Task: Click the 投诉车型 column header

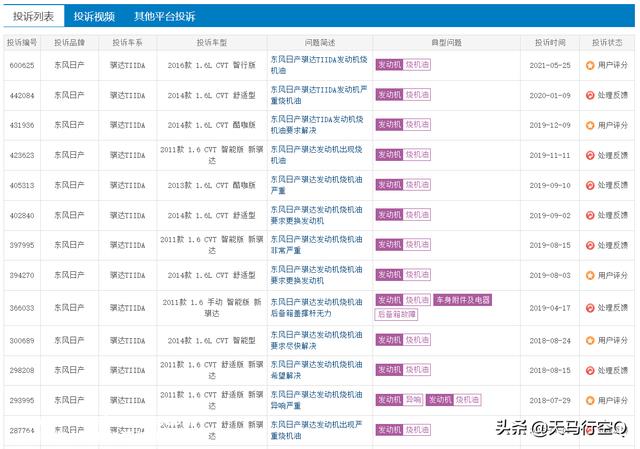Action: click(x=211, y=42)
